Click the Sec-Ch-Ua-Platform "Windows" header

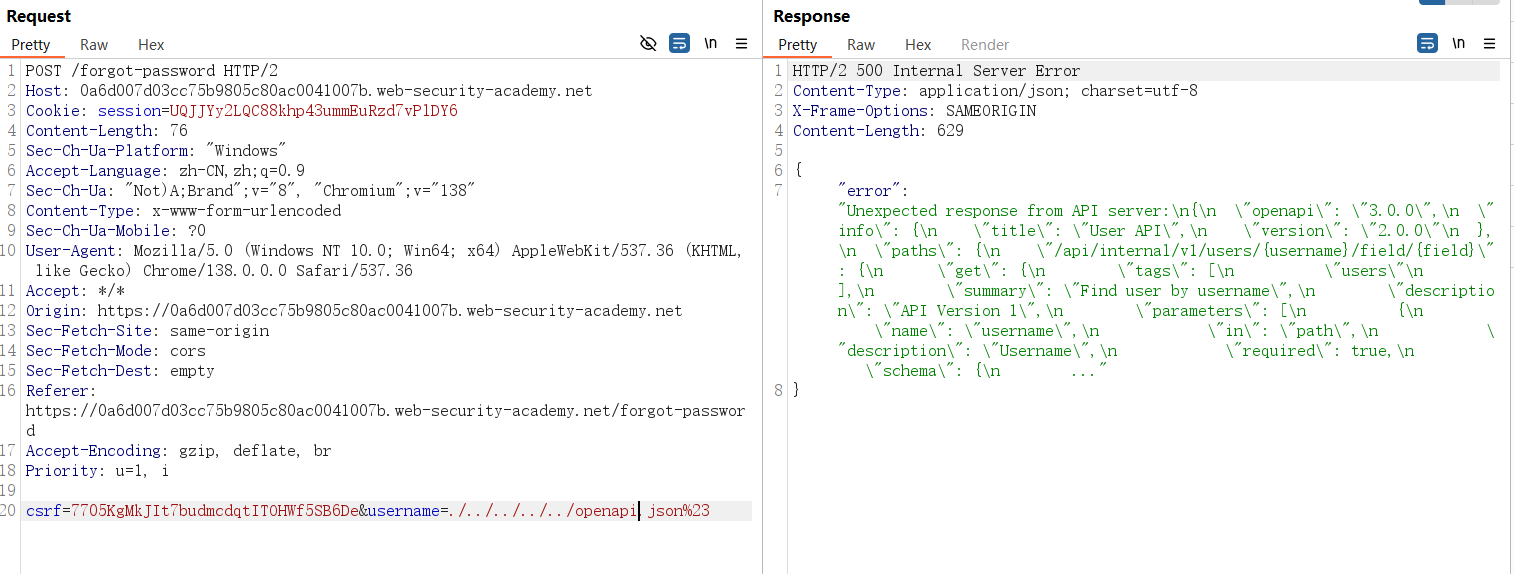click(156, 151)
